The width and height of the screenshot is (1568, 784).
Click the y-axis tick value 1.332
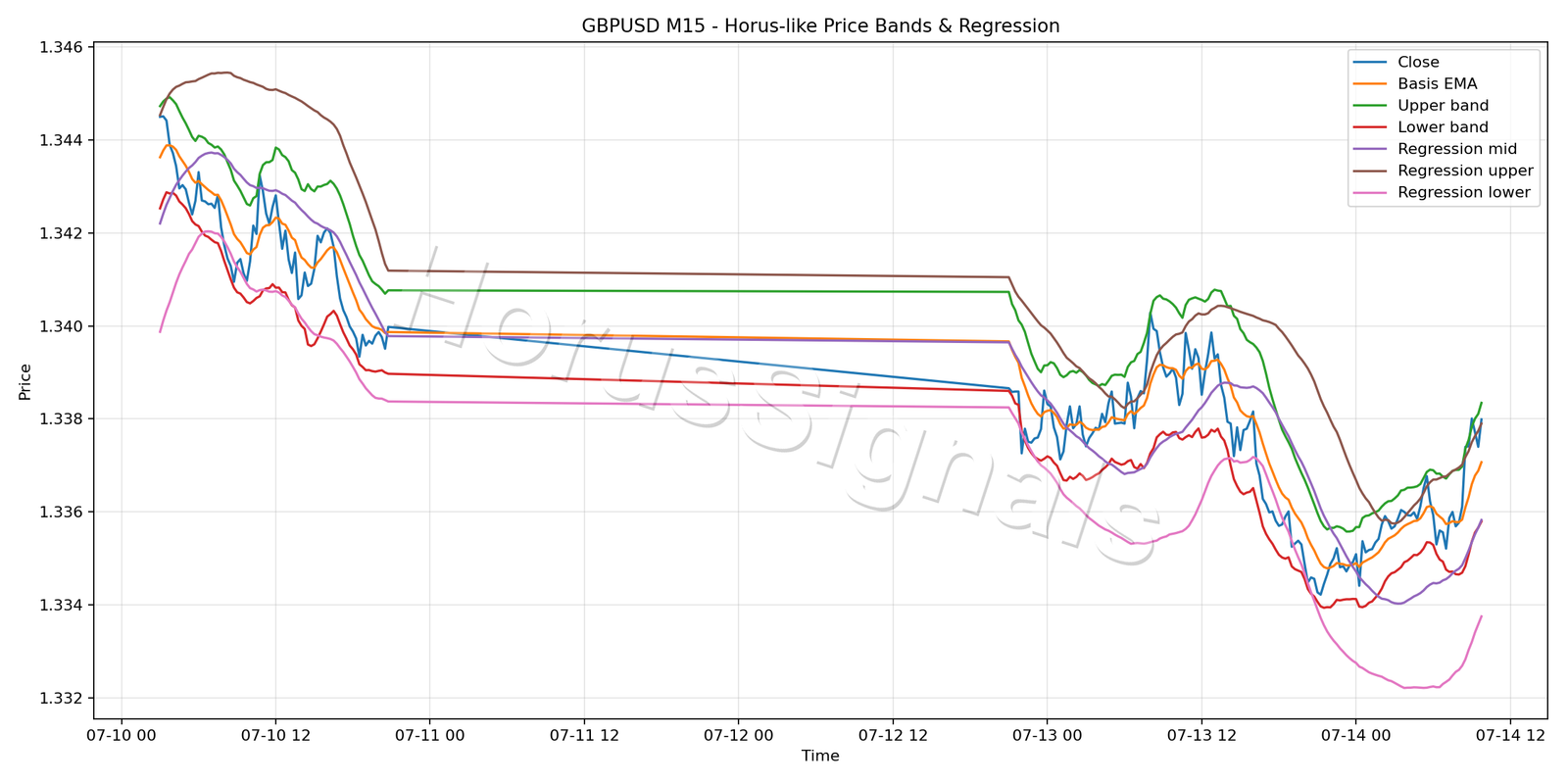point(62,699)
